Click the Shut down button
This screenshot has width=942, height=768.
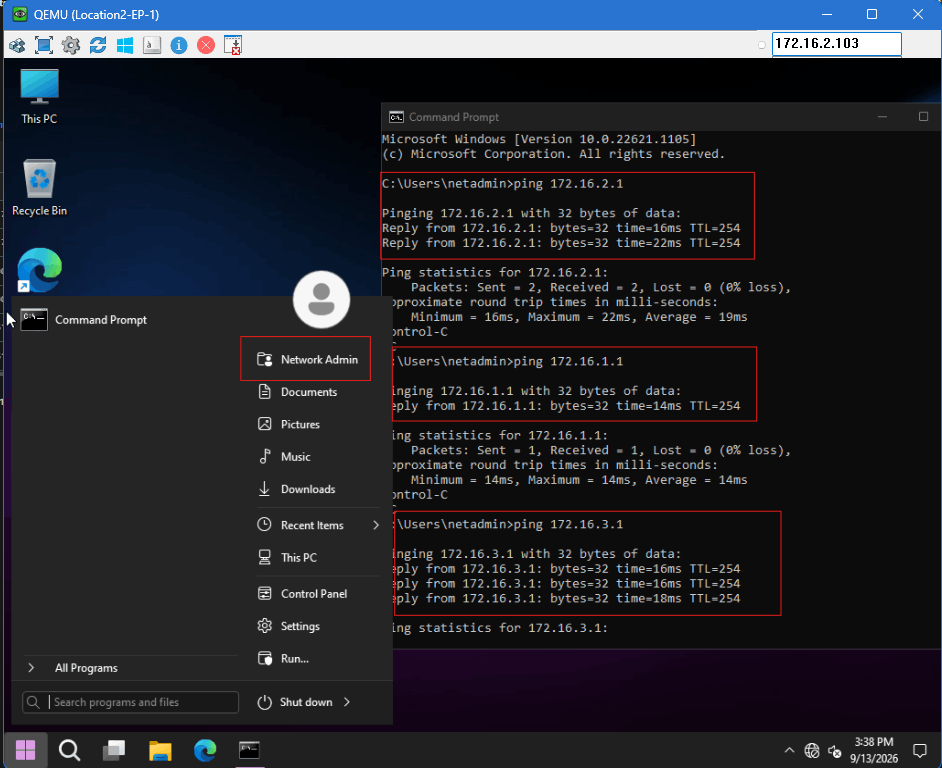[x=295, y=702]
